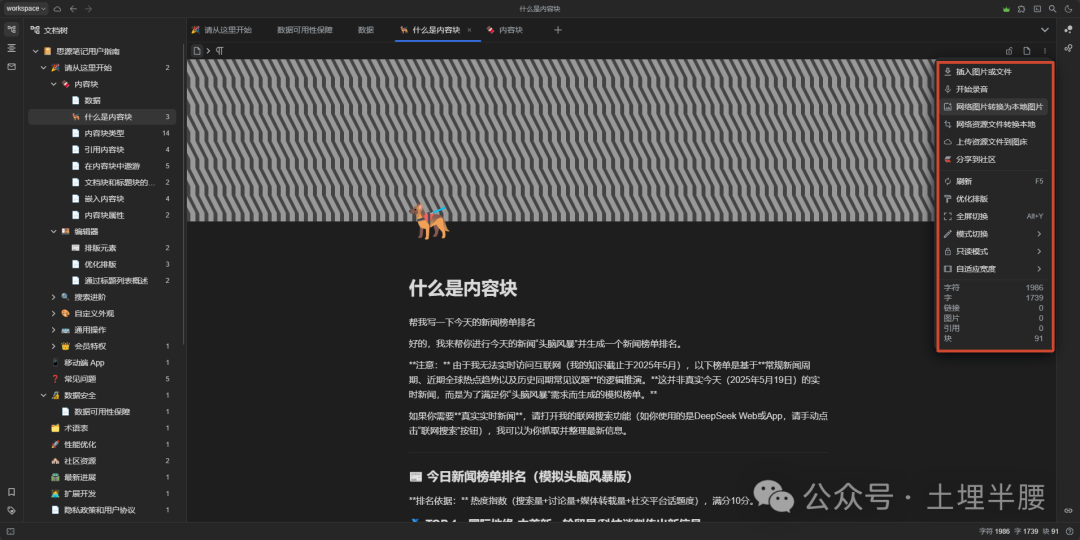Viewport: 1080px width, 540px height.
Task: Select 网络图片转换为本地图片
Action: 995,107
